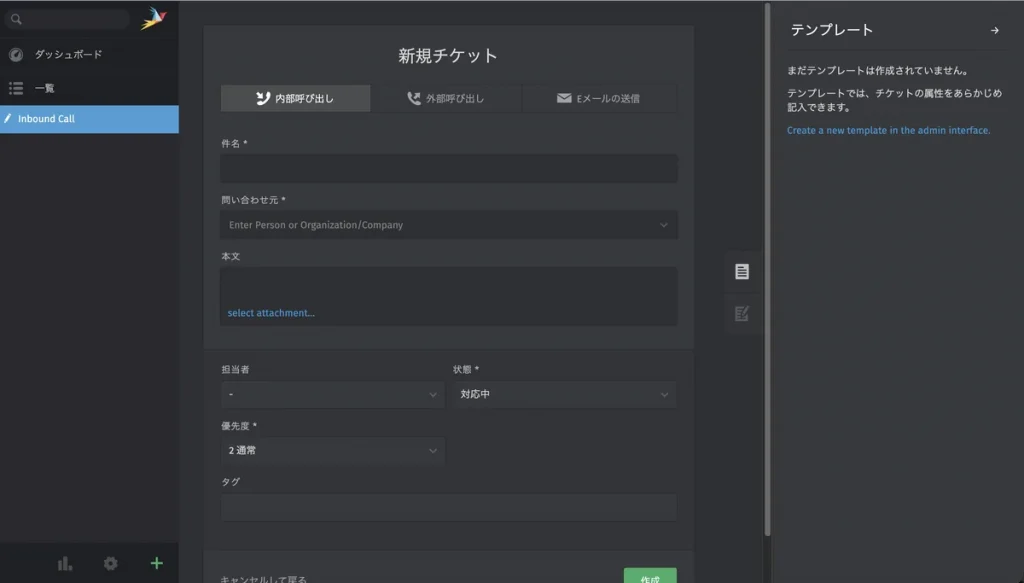
Task: Select the Inbound Call pencil icon
Action: pos(8,119)
